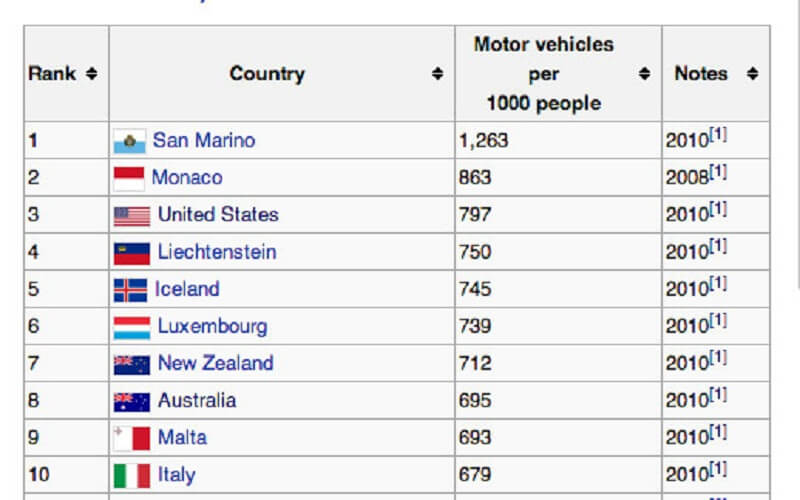Screen dimensions: 800x500
Task: Click the Italy flag icon
Action: tap(132, 476)
